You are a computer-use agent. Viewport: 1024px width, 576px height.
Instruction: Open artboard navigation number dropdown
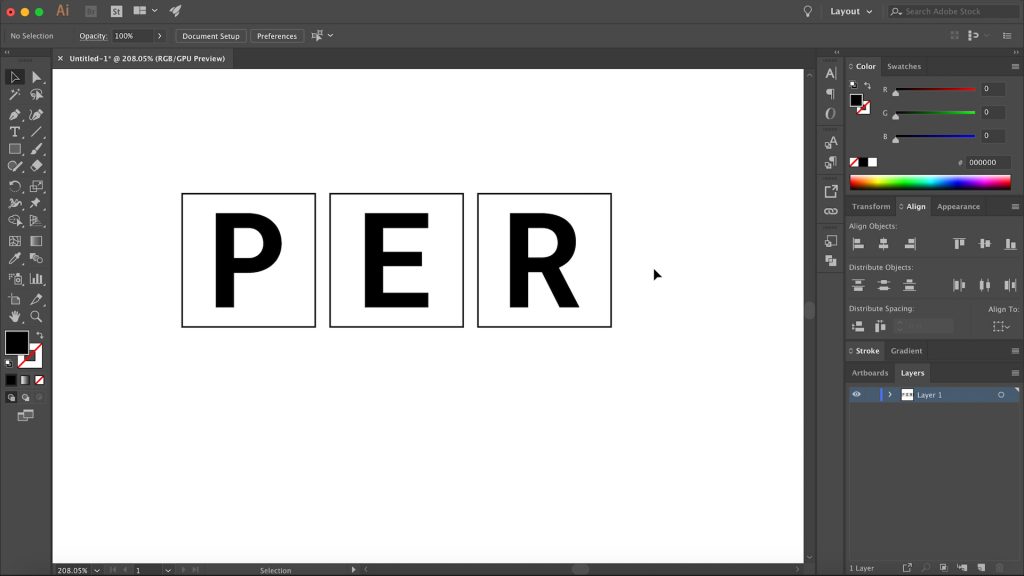(168, 570)
